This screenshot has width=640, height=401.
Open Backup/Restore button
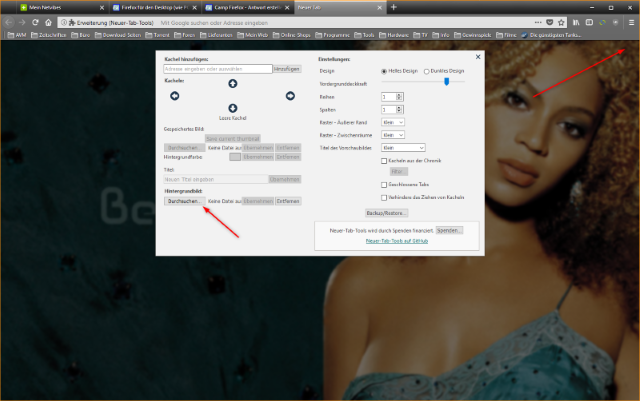[386, 213]
